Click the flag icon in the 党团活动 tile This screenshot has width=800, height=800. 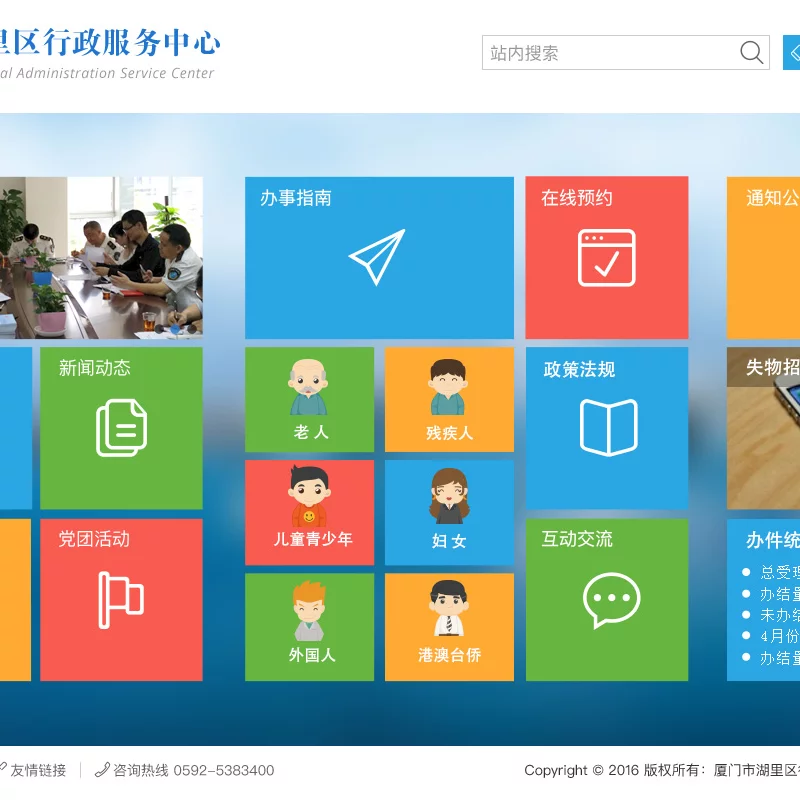tap(121, 600)
